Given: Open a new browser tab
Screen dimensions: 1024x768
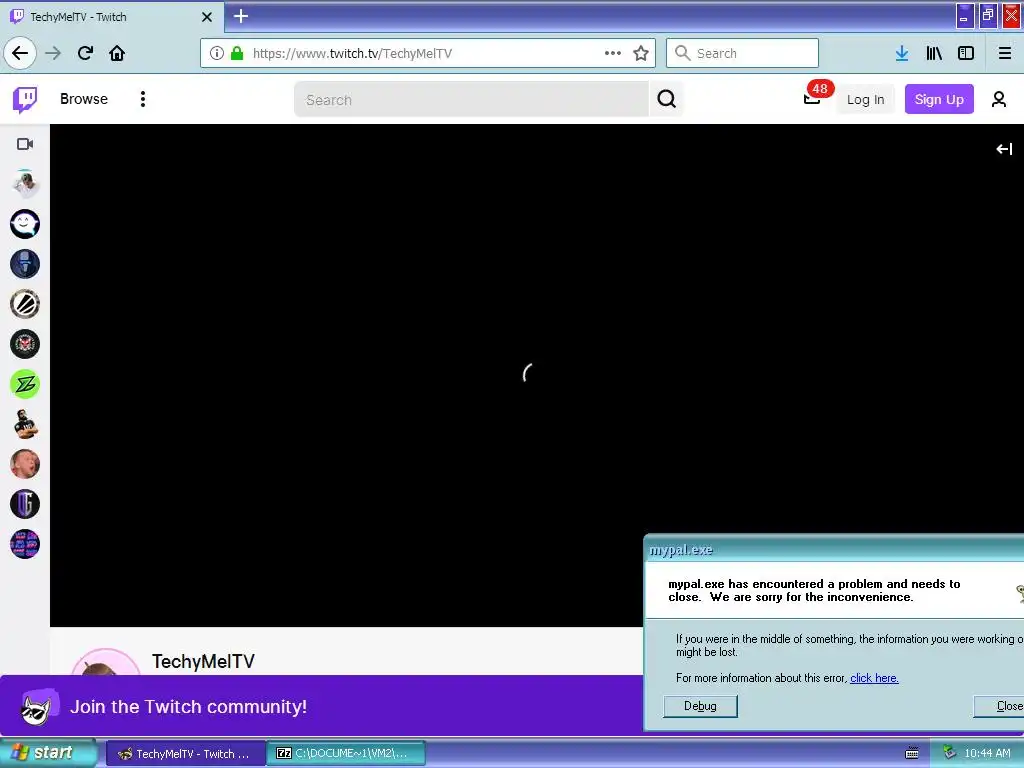Looking at the screenshot, I should 241,16.
